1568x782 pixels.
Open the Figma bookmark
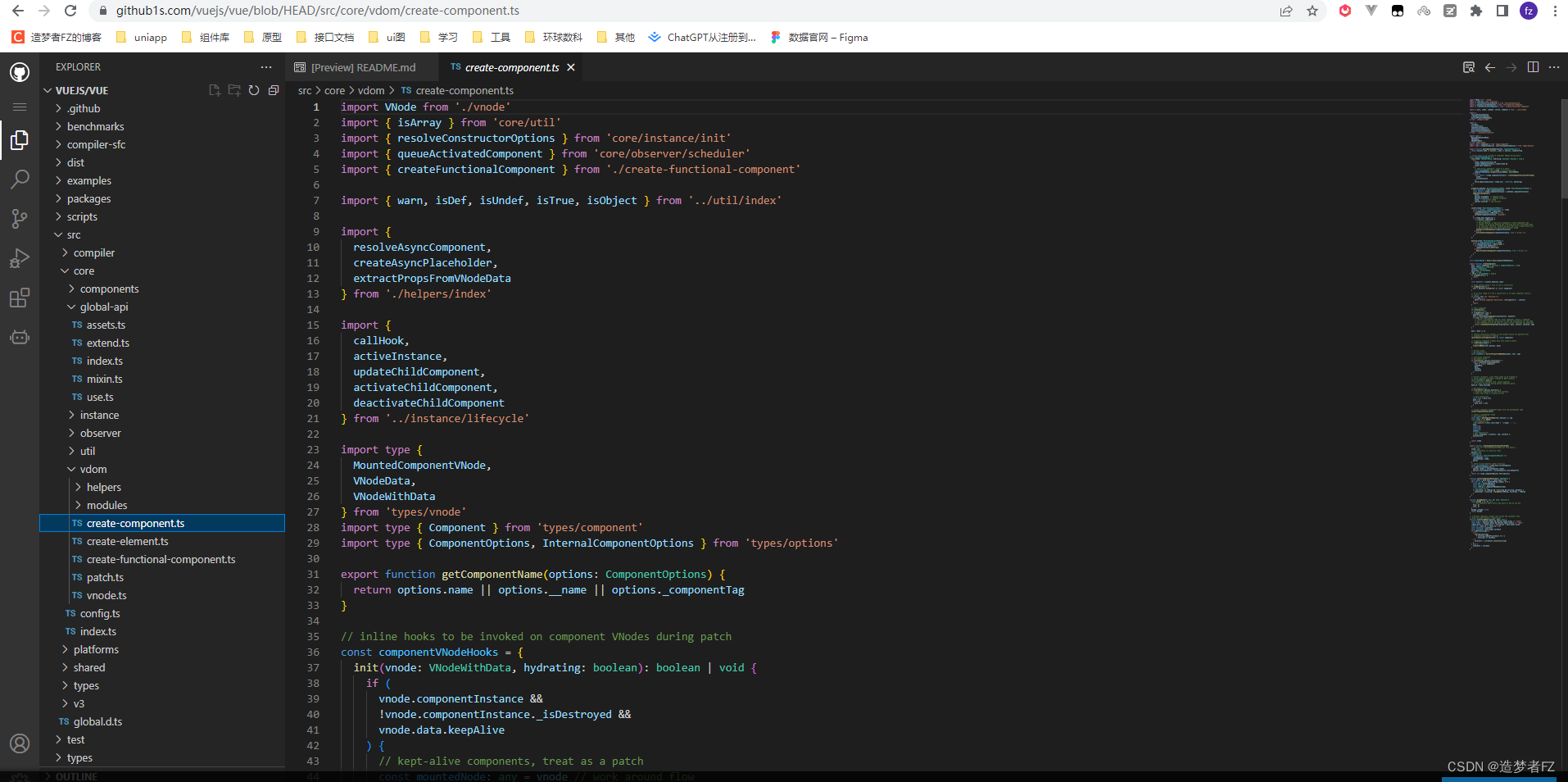point(819,37)
